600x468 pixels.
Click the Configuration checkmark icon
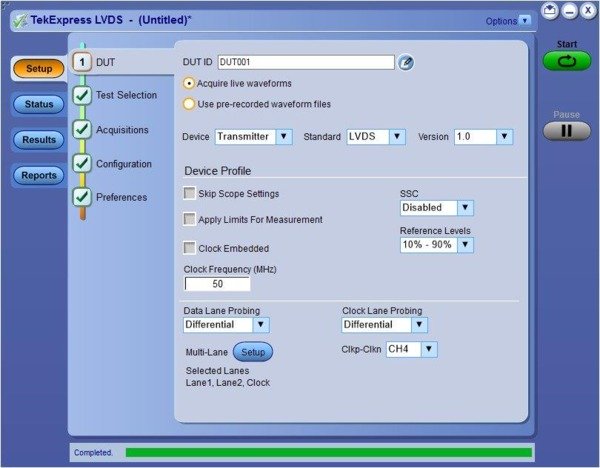[x=82, y=163]
